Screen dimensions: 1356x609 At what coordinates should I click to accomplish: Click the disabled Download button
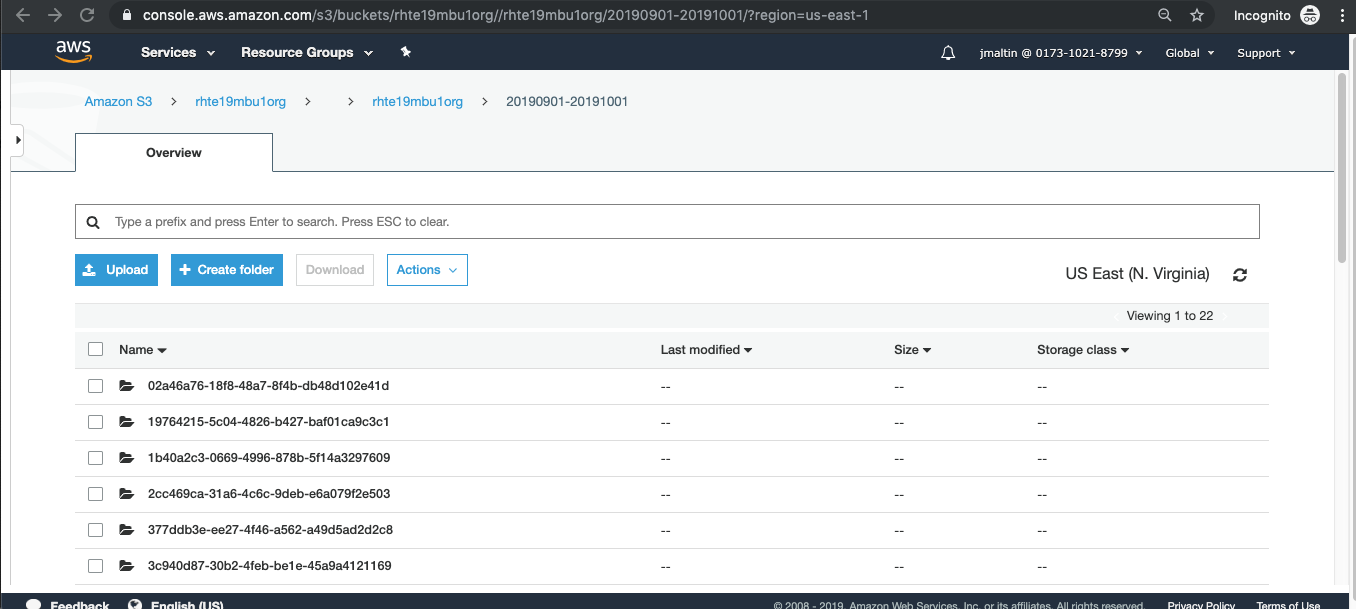pyautogui.click(x=335, y=270)
